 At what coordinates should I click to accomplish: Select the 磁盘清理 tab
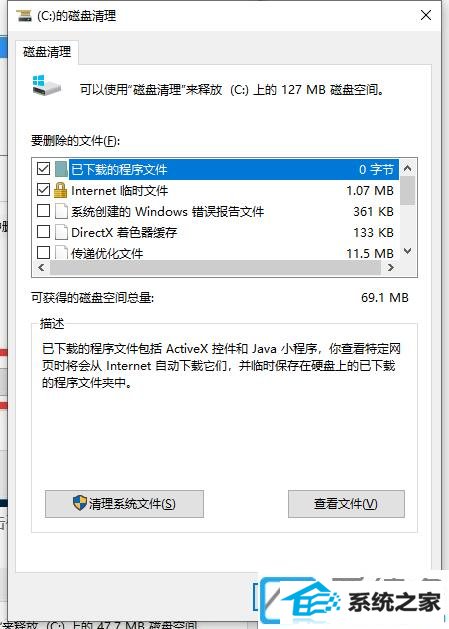(47, 52)
